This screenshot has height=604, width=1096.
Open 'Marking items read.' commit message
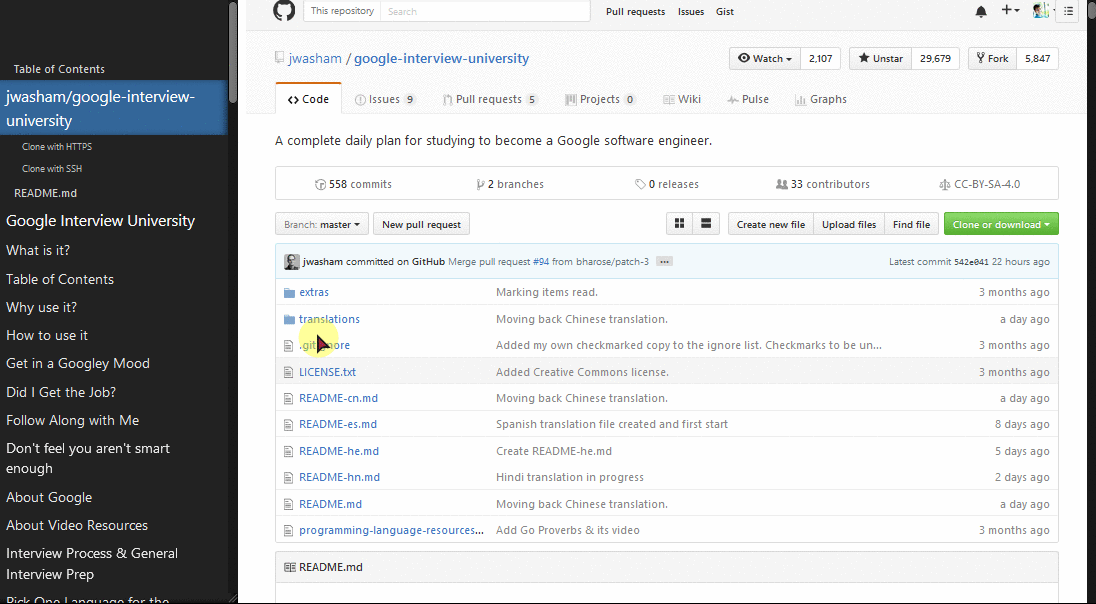(x=547, y=292)
